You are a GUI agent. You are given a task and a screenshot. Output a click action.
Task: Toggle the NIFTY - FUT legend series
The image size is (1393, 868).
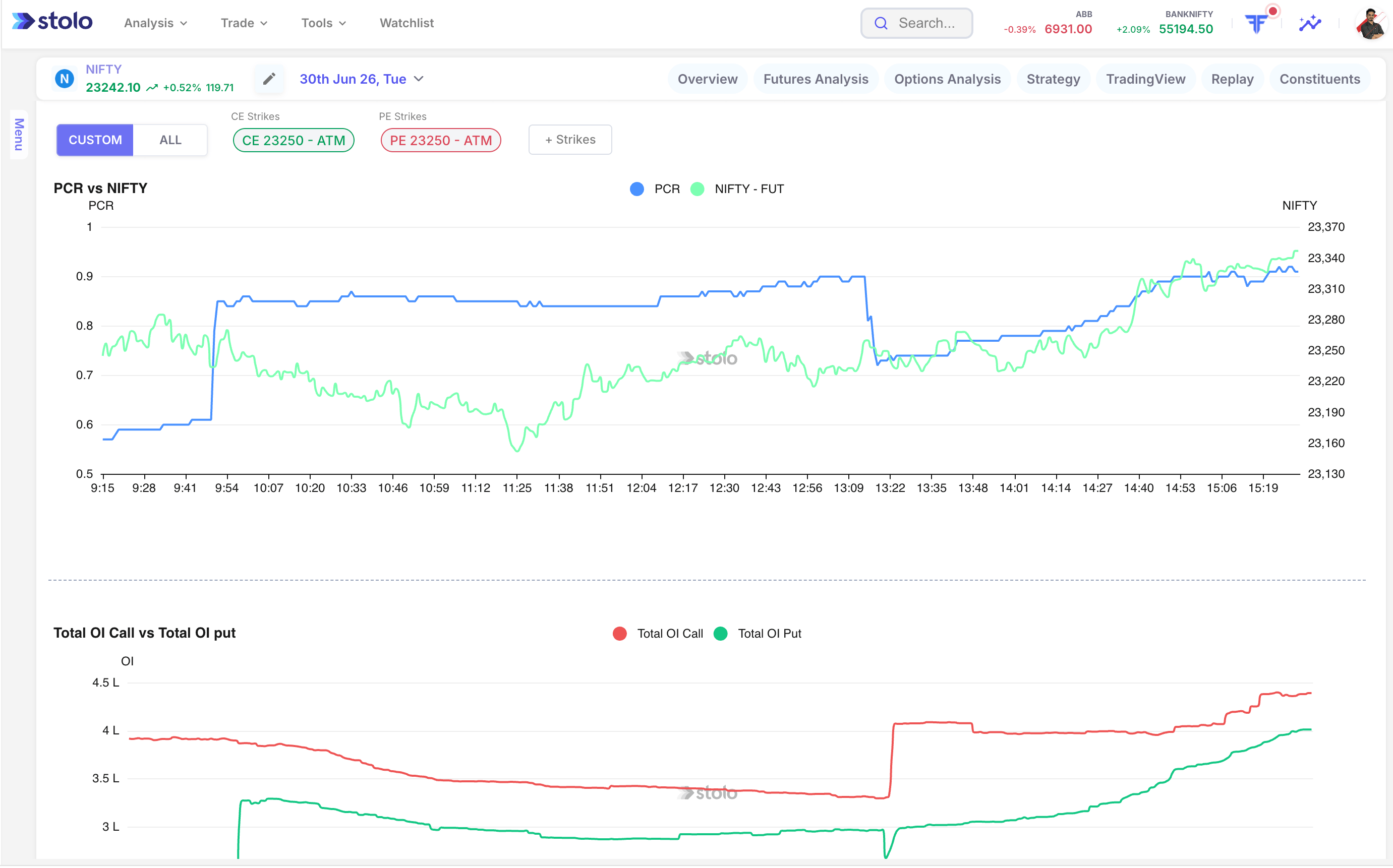point(737,189)
